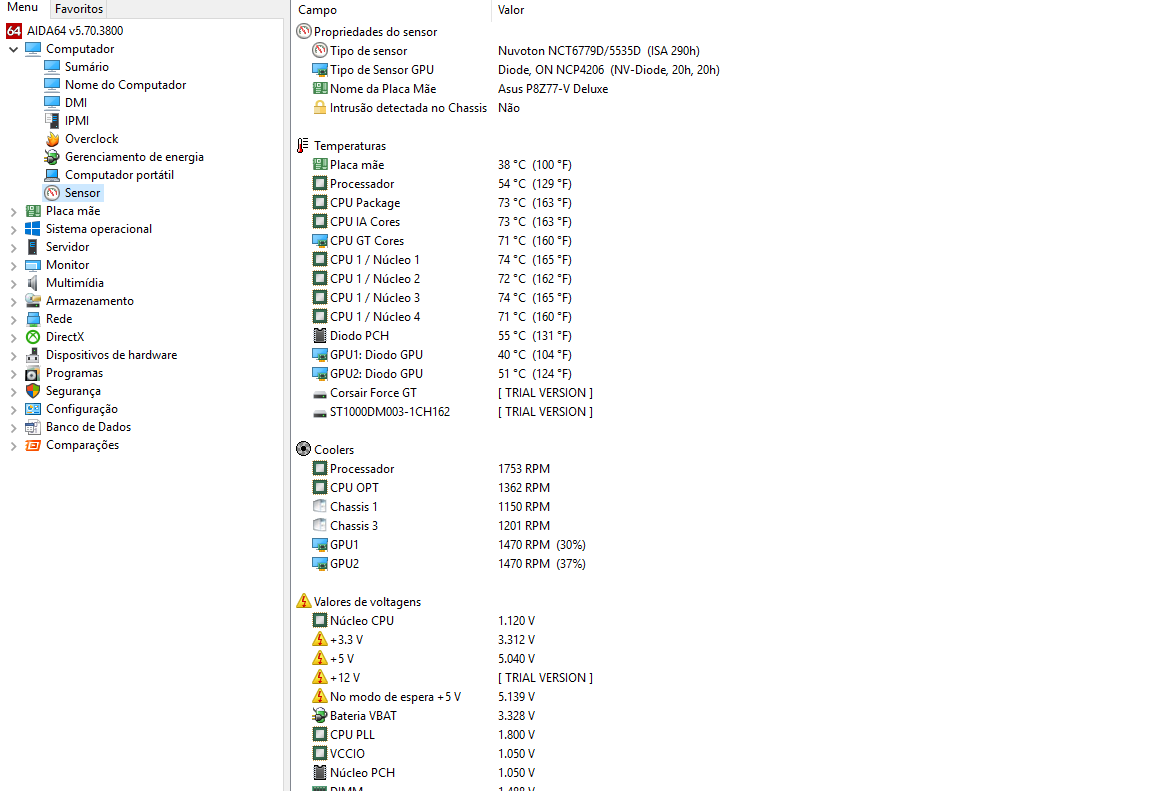Select the Servidor tree label
This screenshot has width=1152, height=791.
pyautogui.click(x=67, y=248)
